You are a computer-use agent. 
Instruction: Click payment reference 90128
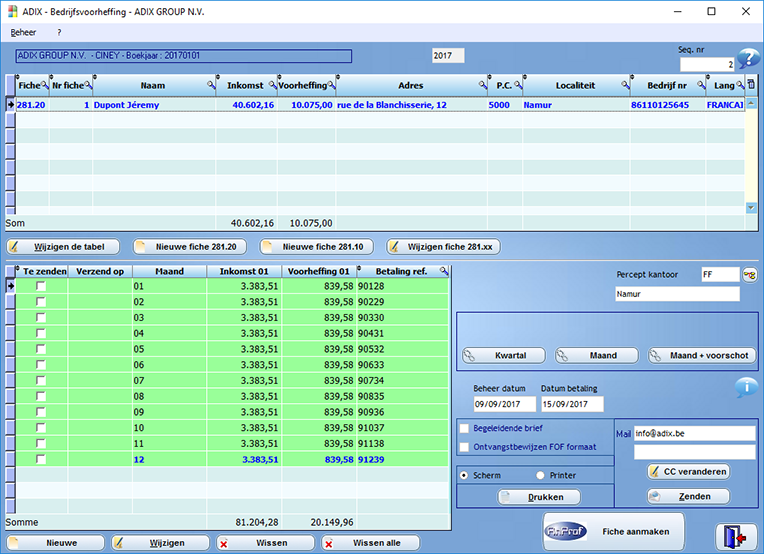(x=371, y=286)
